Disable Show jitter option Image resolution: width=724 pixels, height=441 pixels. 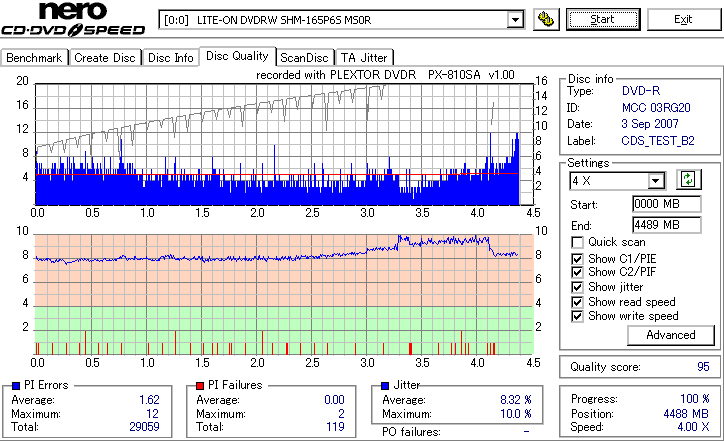(x=577, y=287)
